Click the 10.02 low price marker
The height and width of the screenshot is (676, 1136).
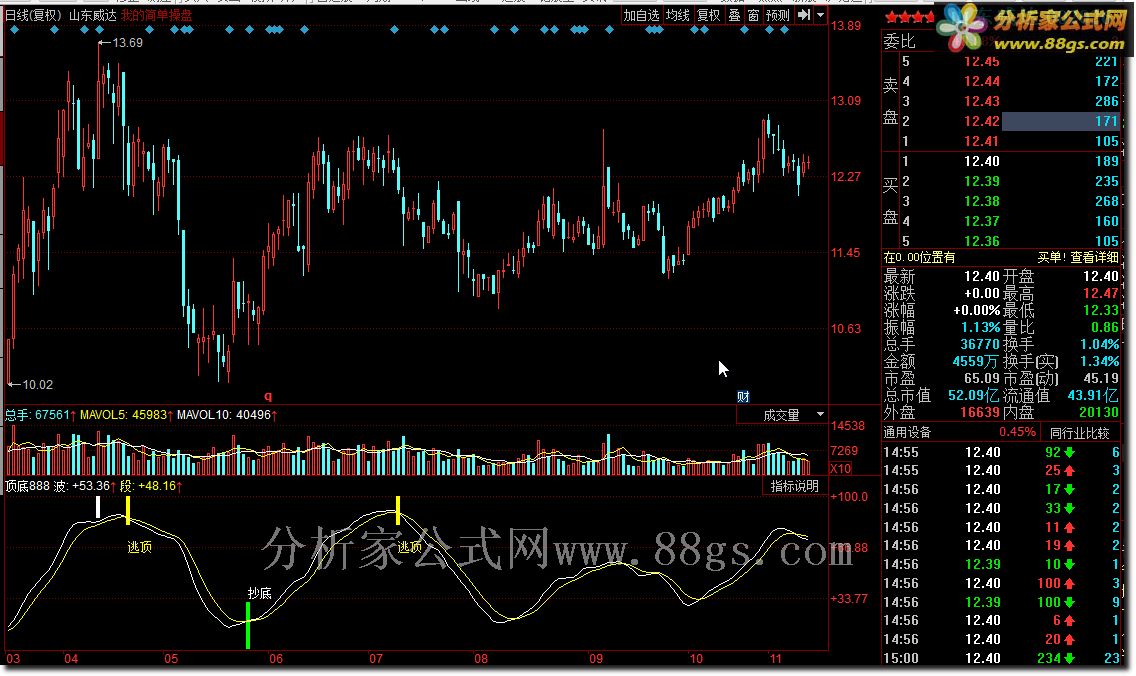[x=30, y=385]
